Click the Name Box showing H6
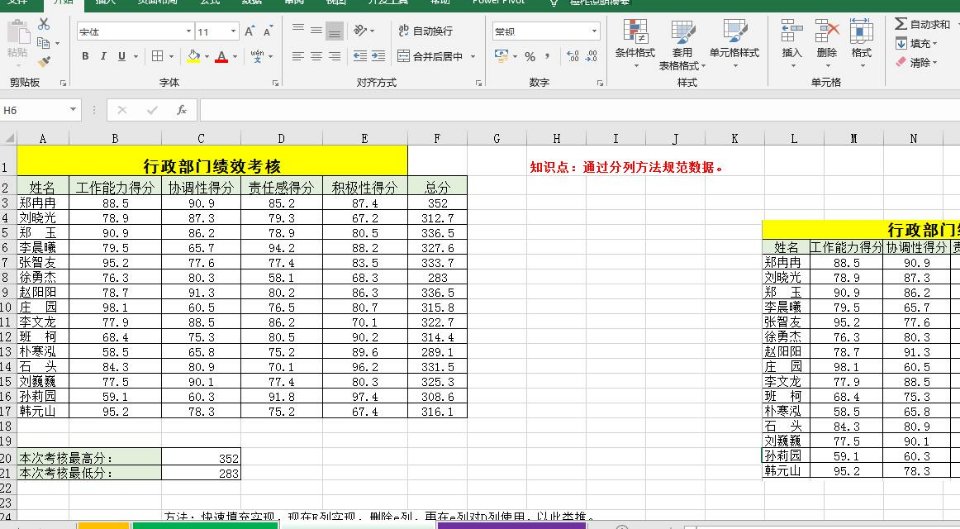The image size is (960, 529). tap(34, 110)
